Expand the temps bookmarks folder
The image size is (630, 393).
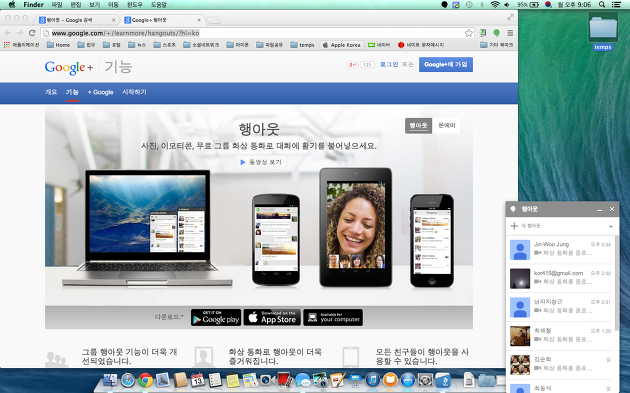(303, 45)
